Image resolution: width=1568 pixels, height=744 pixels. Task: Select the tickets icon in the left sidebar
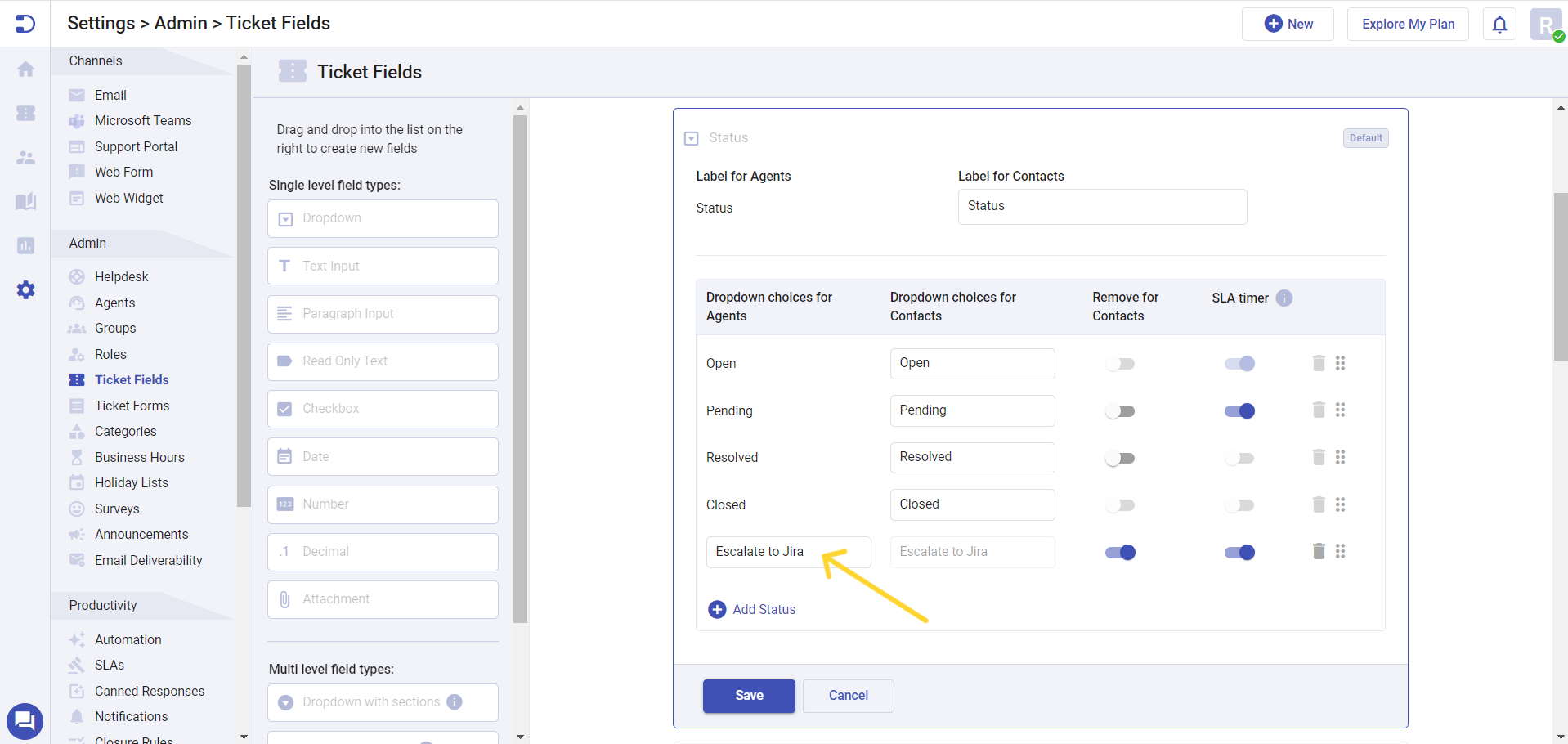point(25,114)
